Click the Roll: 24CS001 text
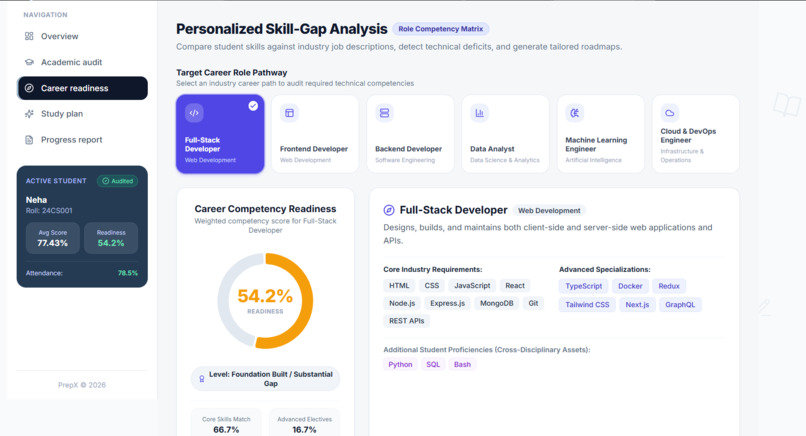 coord(49,211)
